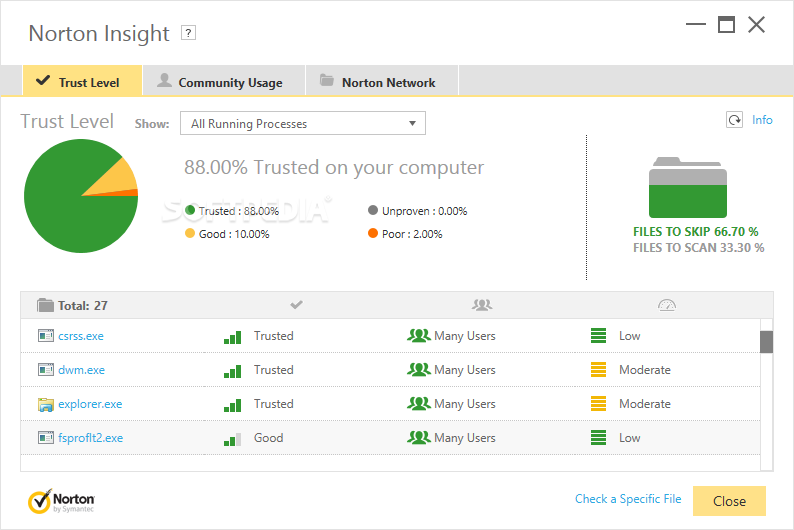Click the FILES TO SKIP 66.70 % text

[x=696, y=232]
